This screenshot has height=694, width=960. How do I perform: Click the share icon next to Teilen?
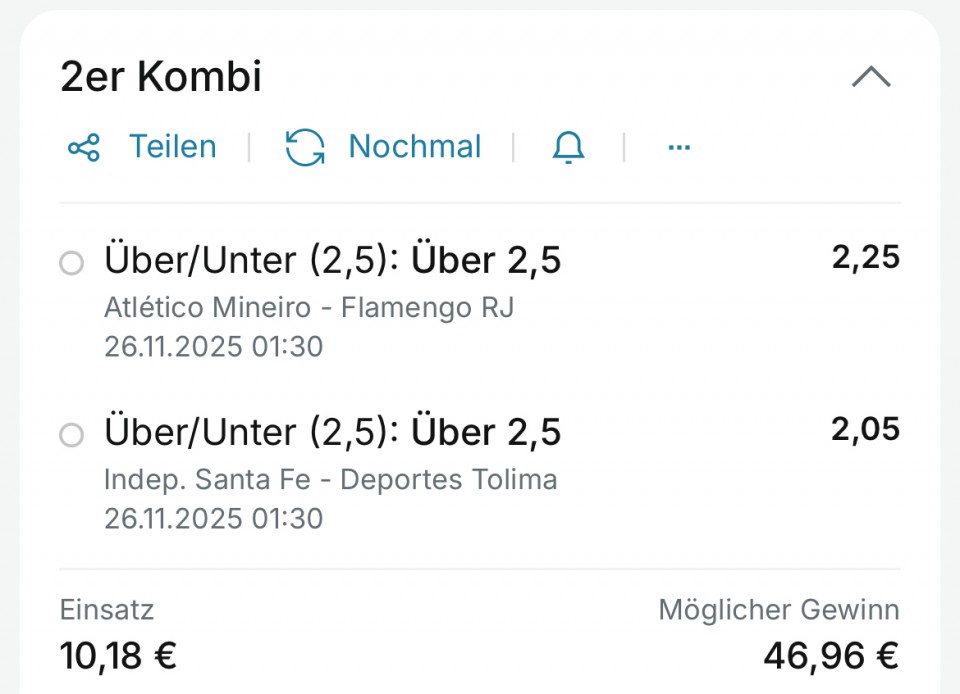pyautogui.click(x=84, y=148)
